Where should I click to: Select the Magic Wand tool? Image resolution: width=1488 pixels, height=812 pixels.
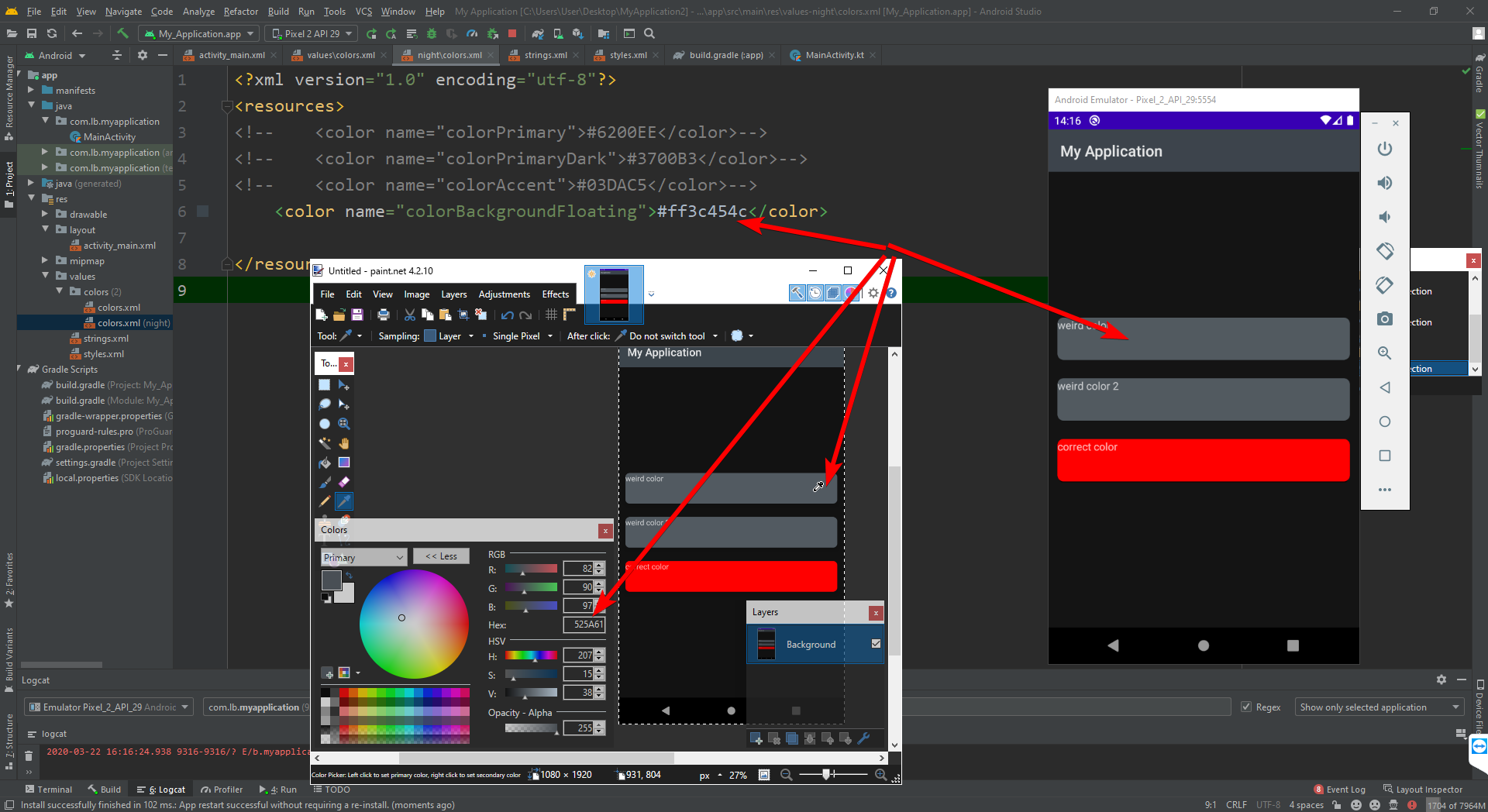(325, 443)
